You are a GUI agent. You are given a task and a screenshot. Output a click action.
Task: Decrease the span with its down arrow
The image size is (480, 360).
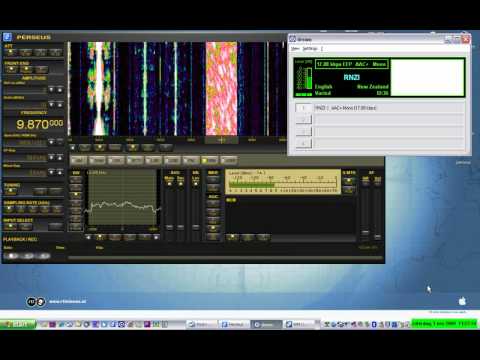coord(51,142)
